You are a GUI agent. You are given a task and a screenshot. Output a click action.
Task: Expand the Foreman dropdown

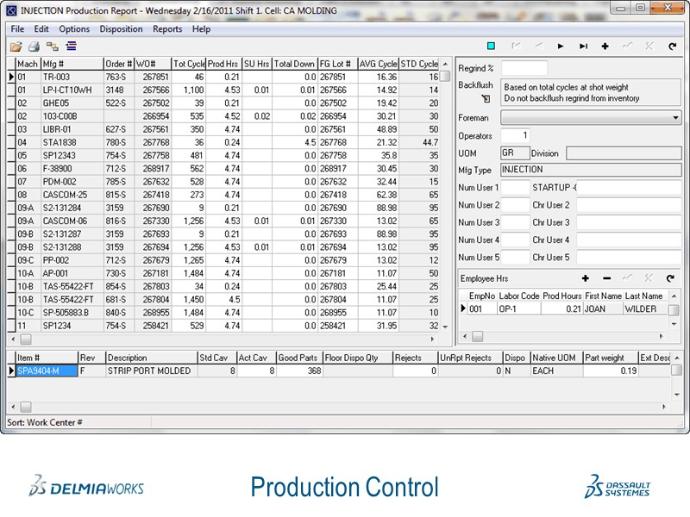[x=676, y=118]
